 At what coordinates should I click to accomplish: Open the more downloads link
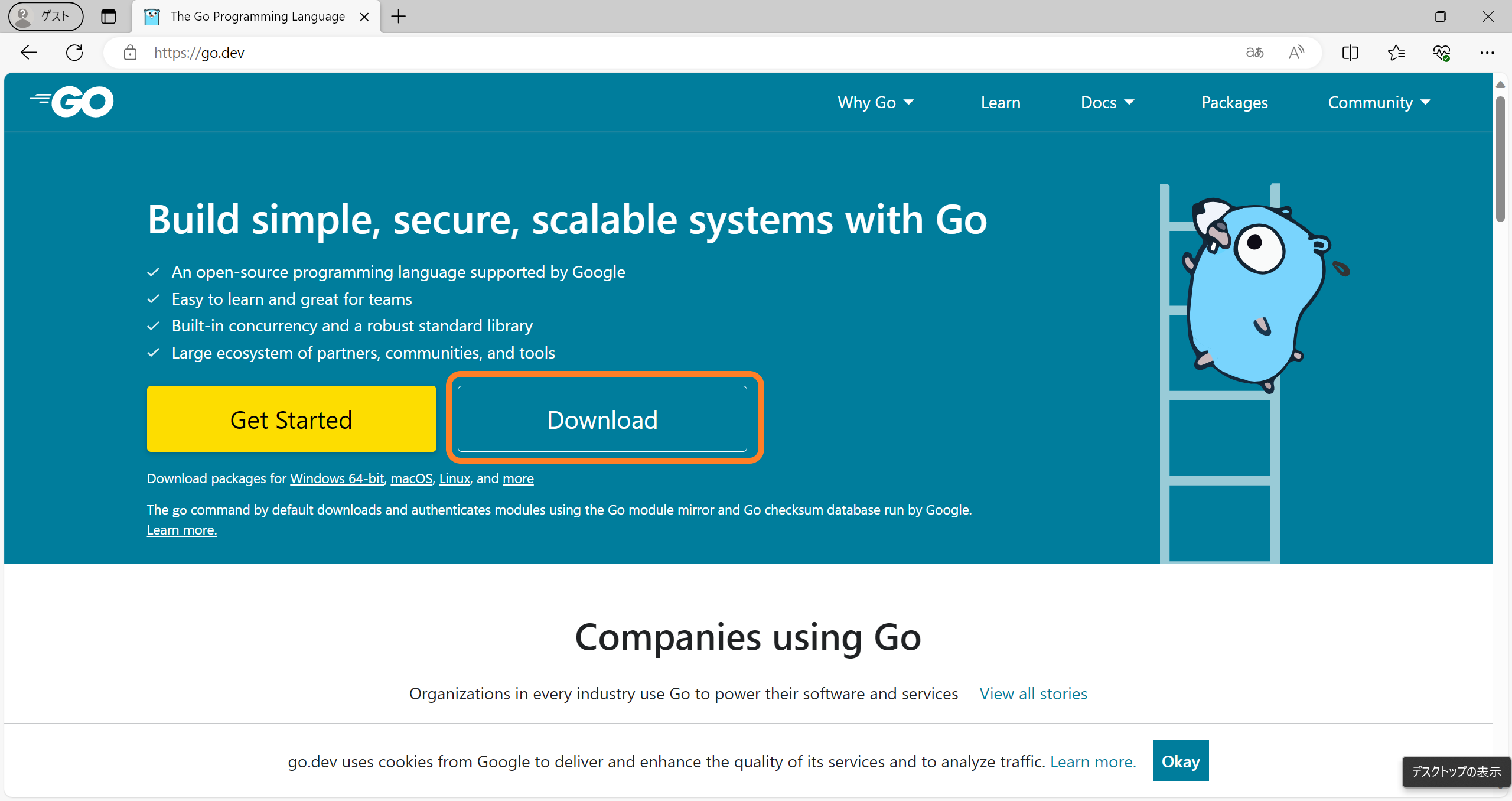point(518,478)
